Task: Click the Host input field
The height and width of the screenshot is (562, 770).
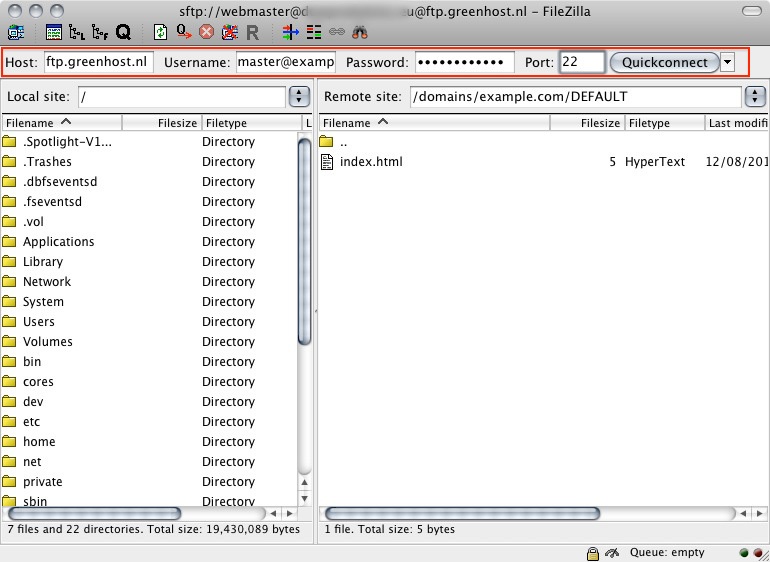Action: coord(99,62)
